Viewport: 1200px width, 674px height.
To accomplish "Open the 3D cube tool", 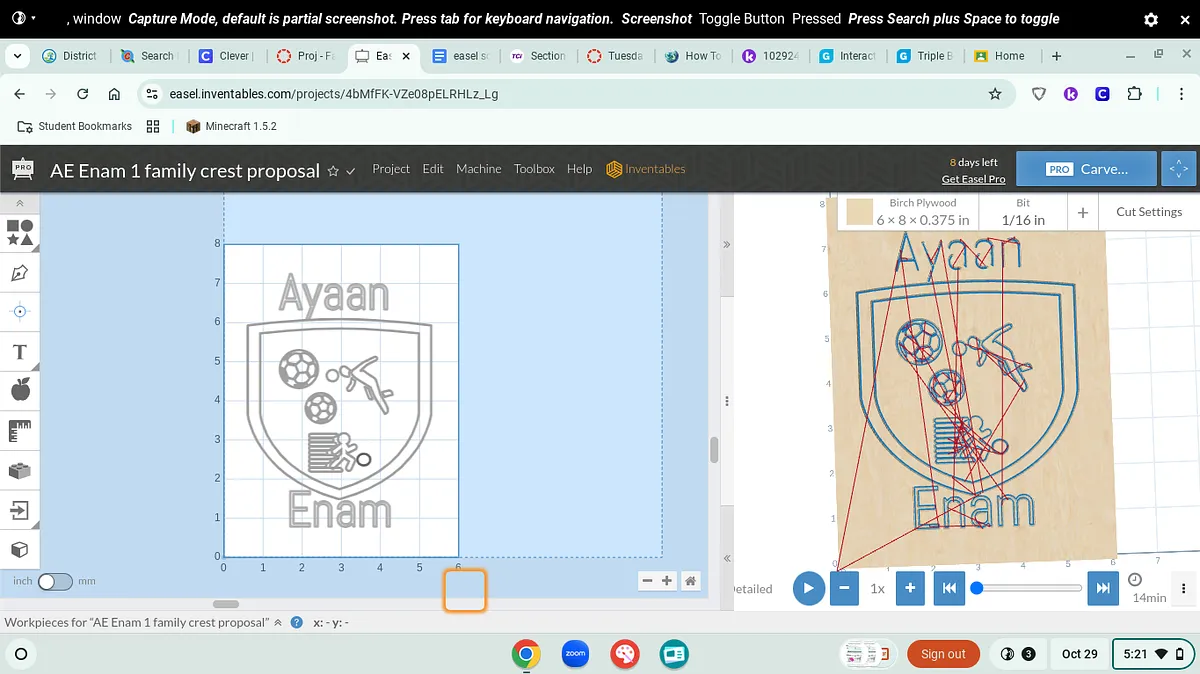I will 20,550.
